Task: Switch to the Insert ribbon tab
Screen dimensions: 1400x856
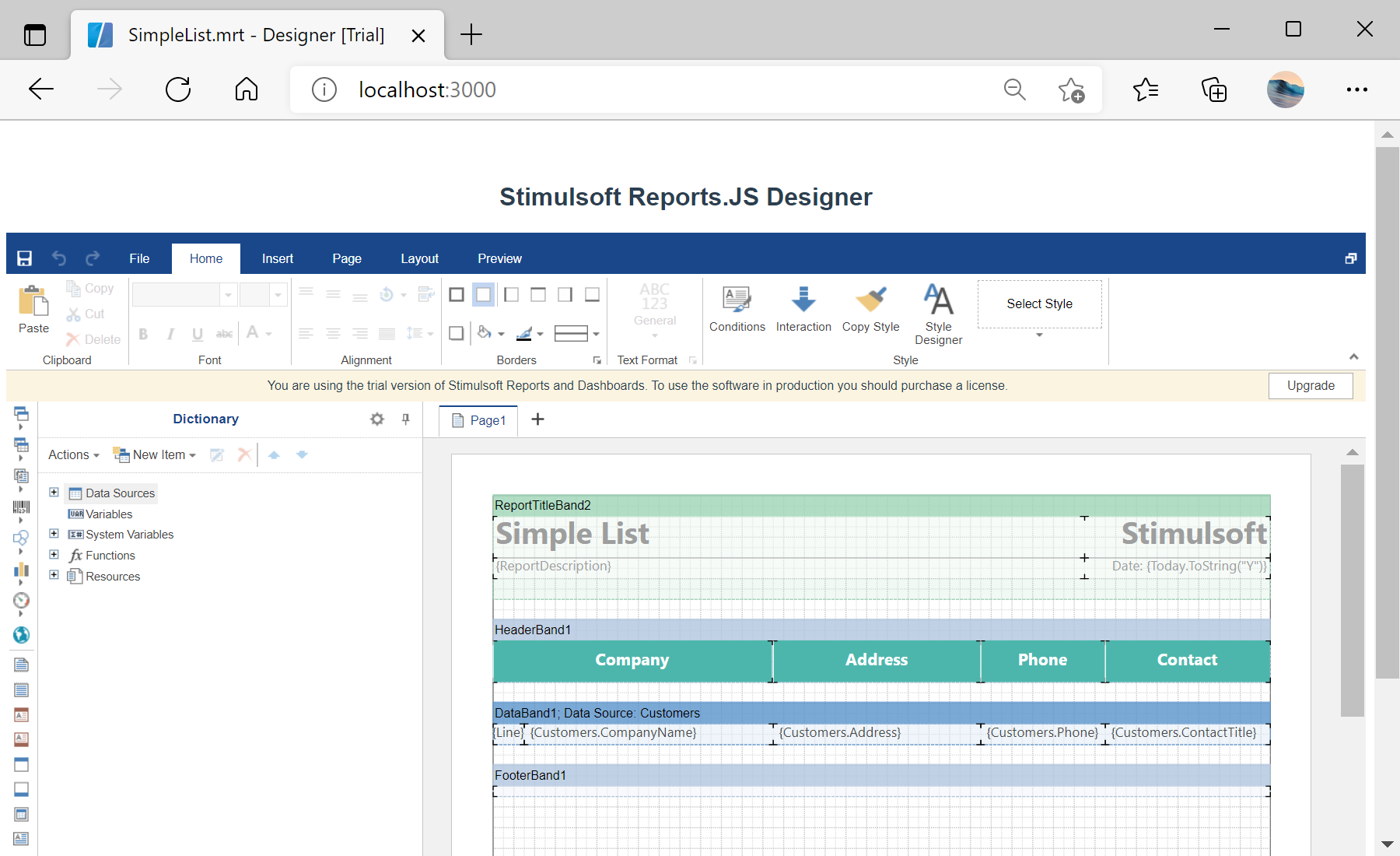Action: click(278, 258)
